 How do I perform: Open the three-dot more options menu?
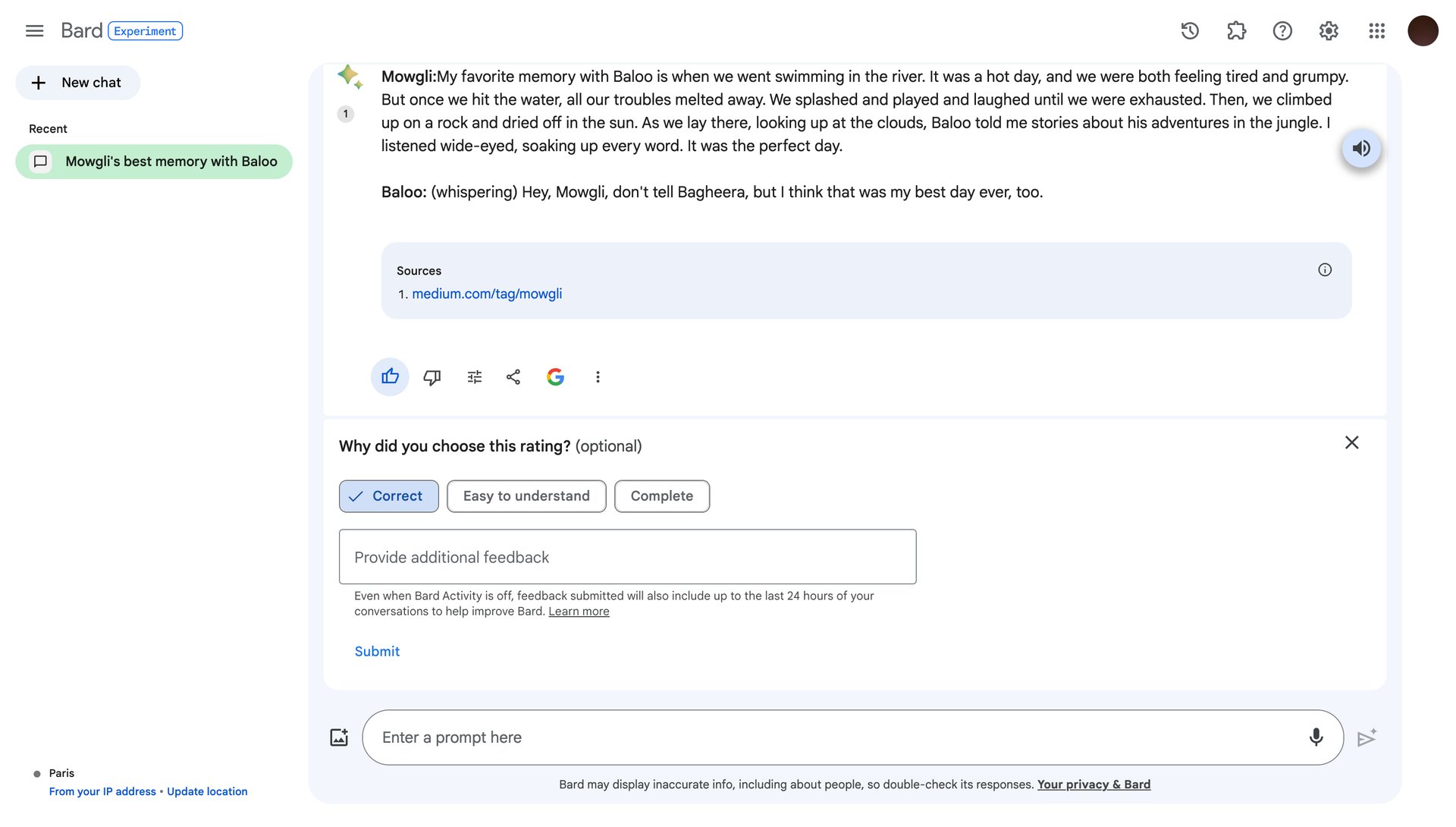tap(598, 377)
